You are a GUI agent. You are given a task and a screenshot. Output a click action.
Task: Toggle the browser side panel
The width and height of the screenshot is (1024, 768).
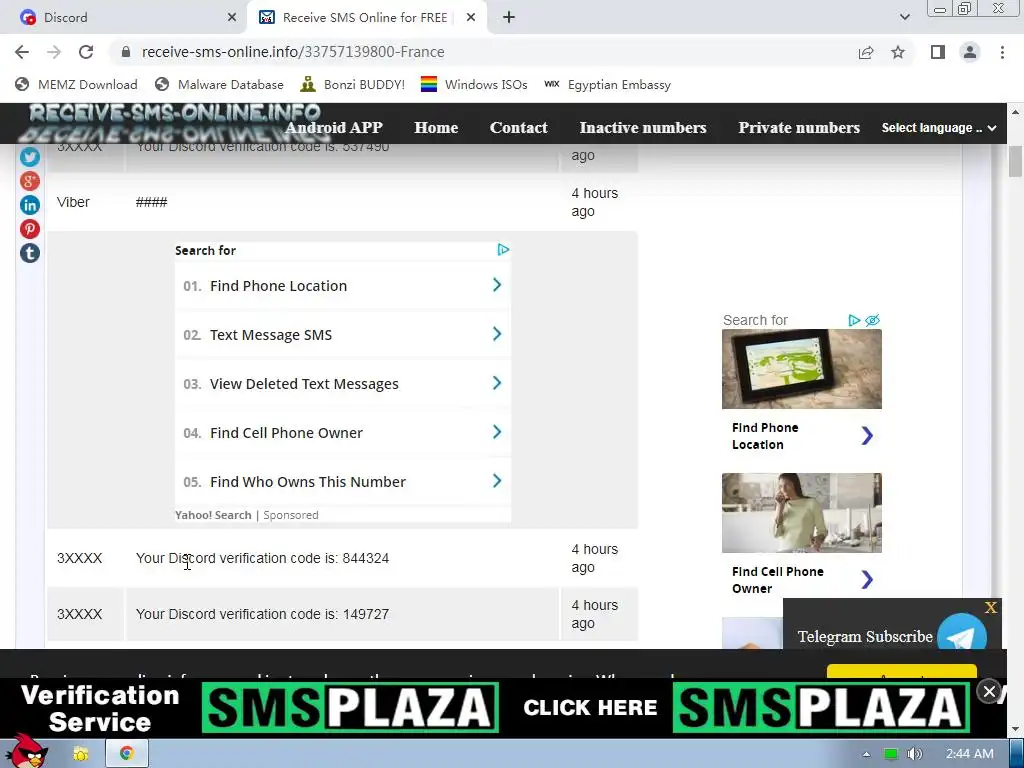tap(938, 52)
